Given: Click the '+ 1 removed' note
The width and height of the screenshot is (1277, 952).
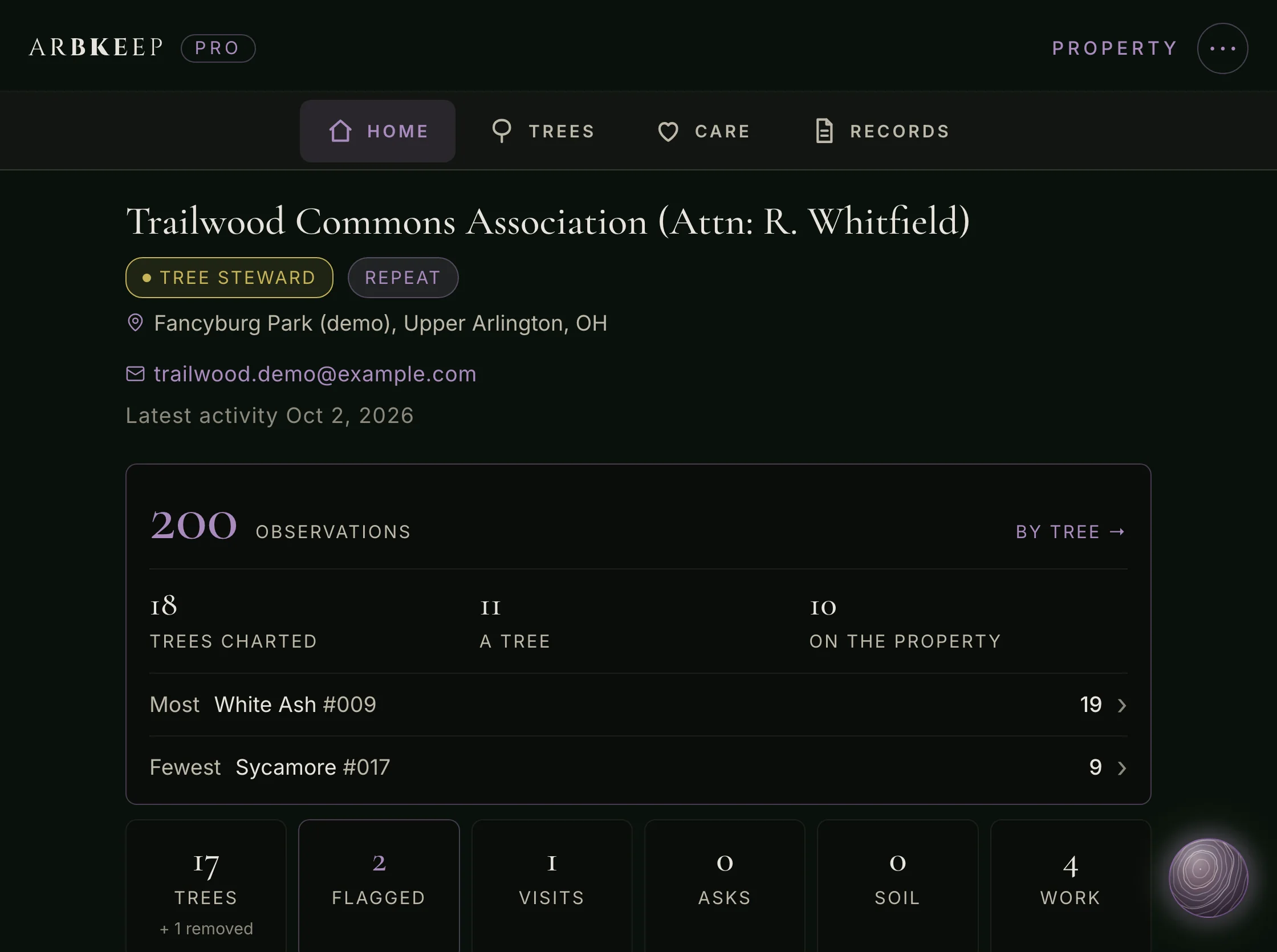Looking at the screenshot, I should tap(206, 929).
